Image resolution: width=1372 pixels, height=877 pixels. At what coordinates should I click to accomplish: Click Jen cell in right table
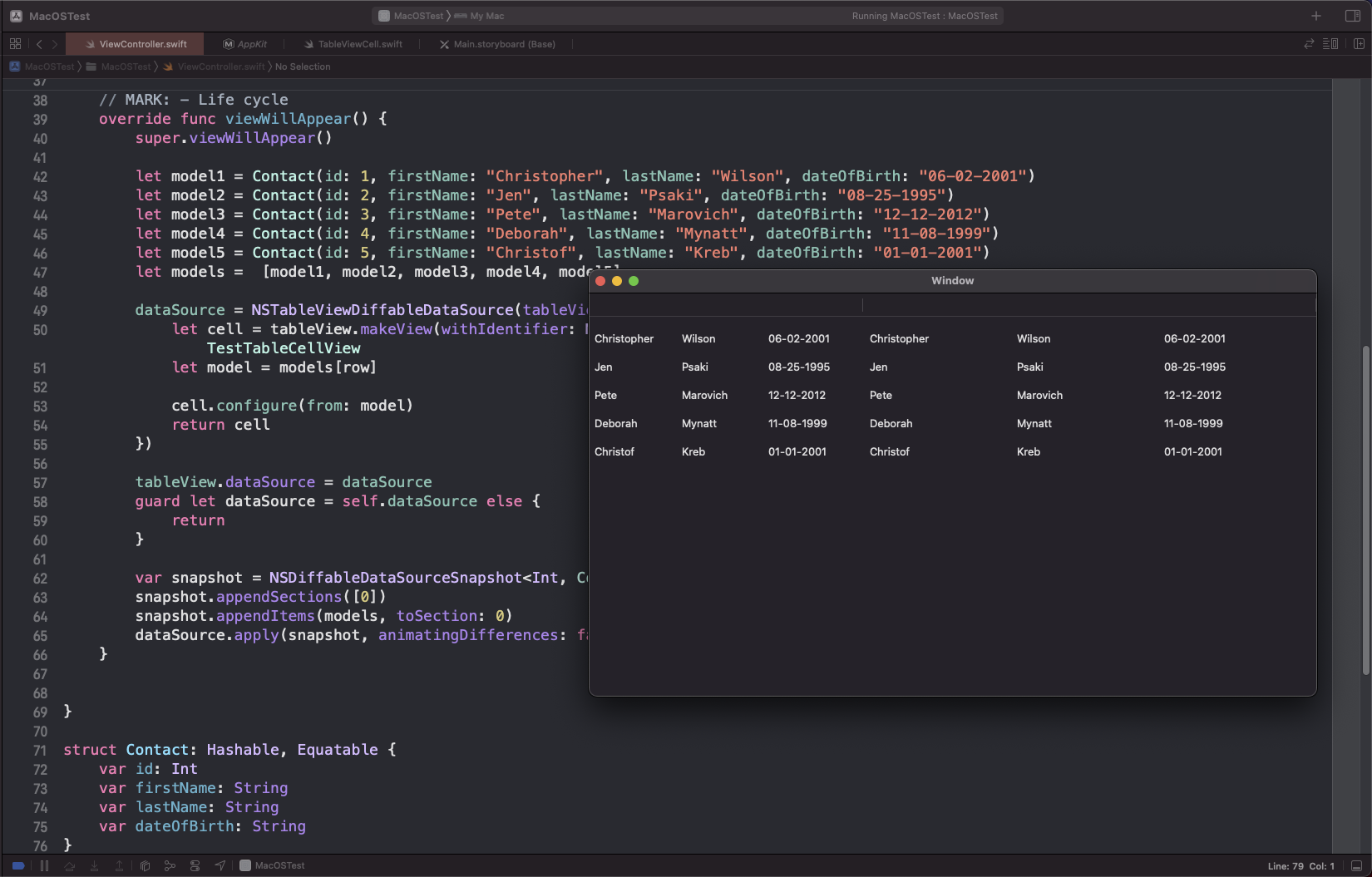[879, 367]
